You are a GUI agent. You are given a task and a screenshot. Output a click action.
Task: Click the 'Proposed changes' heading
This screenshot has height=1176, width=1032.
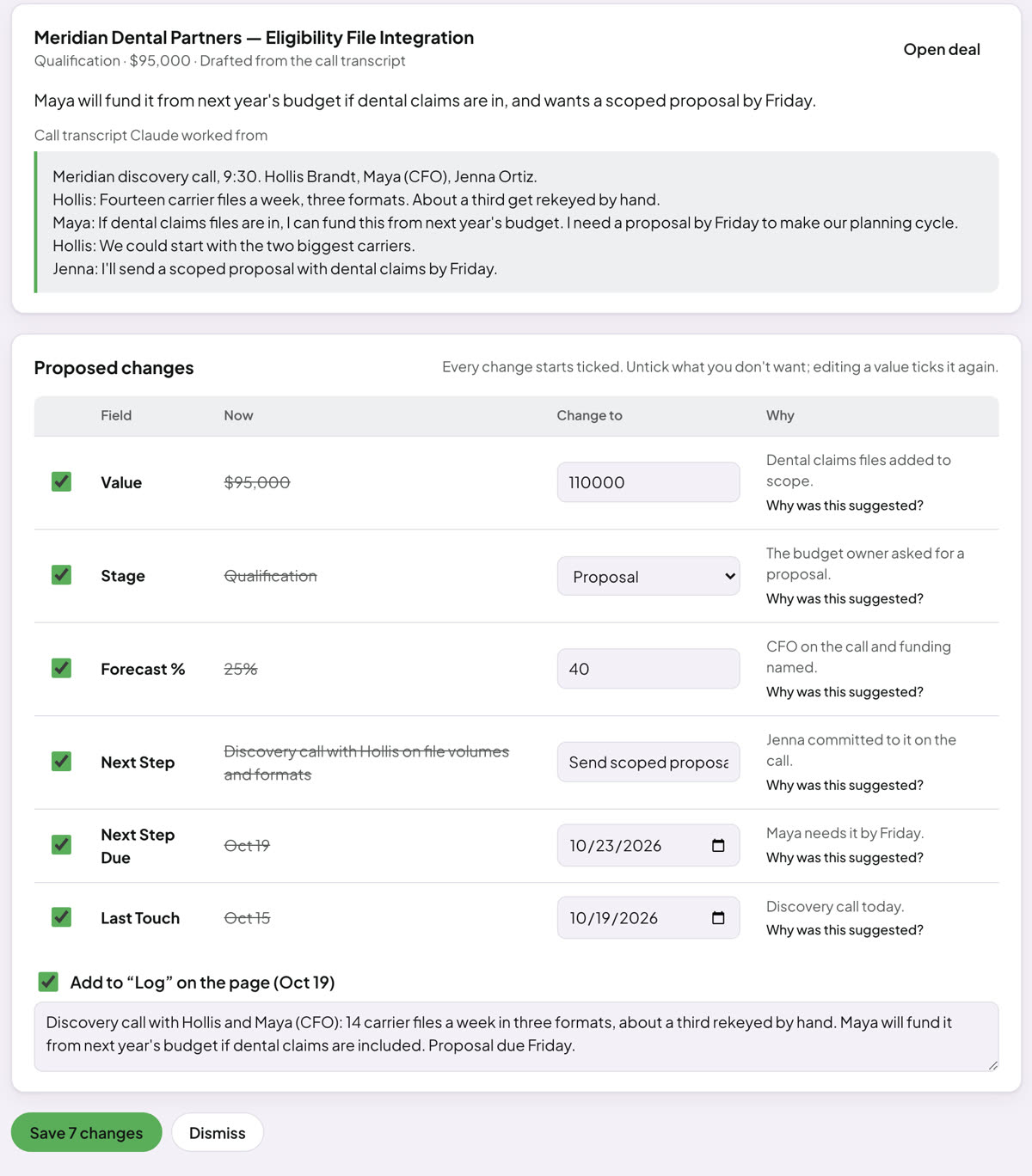(114, 368)
